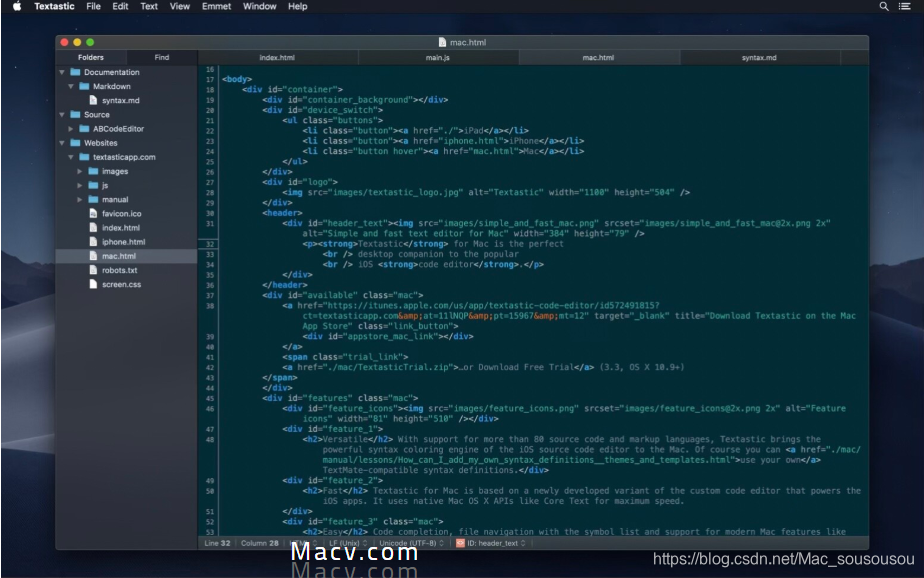Screen dimensions: 924x578
Task: Click the favicon.ico file icon
Action: [93, 213]
